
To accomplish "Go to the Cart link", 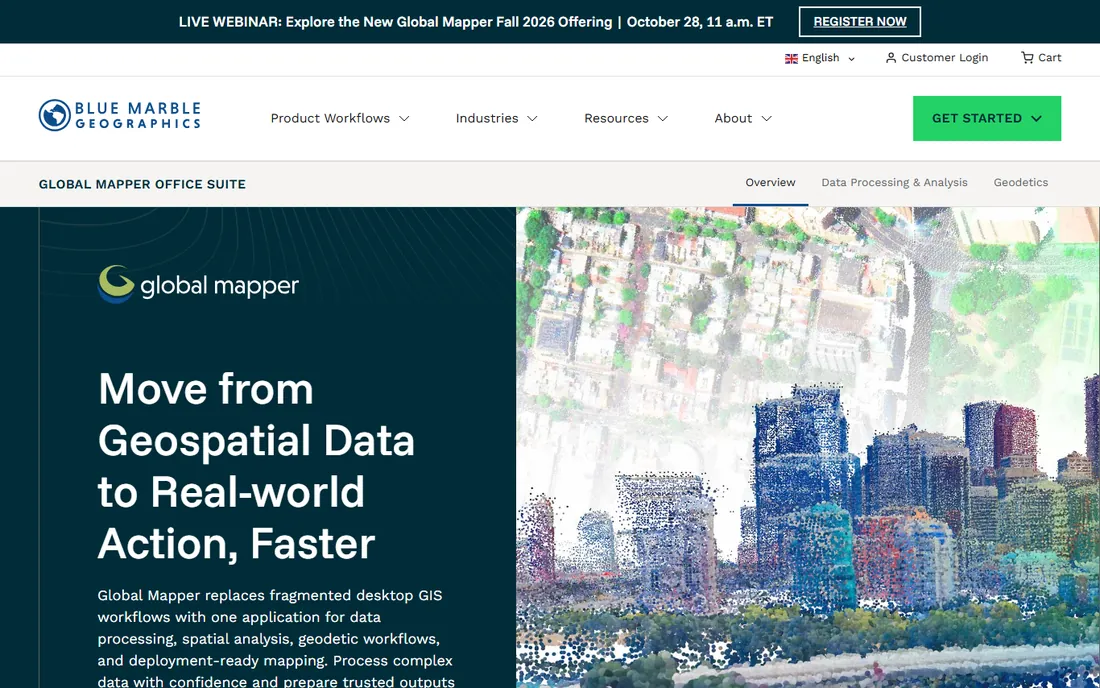I will (1041, 58).
